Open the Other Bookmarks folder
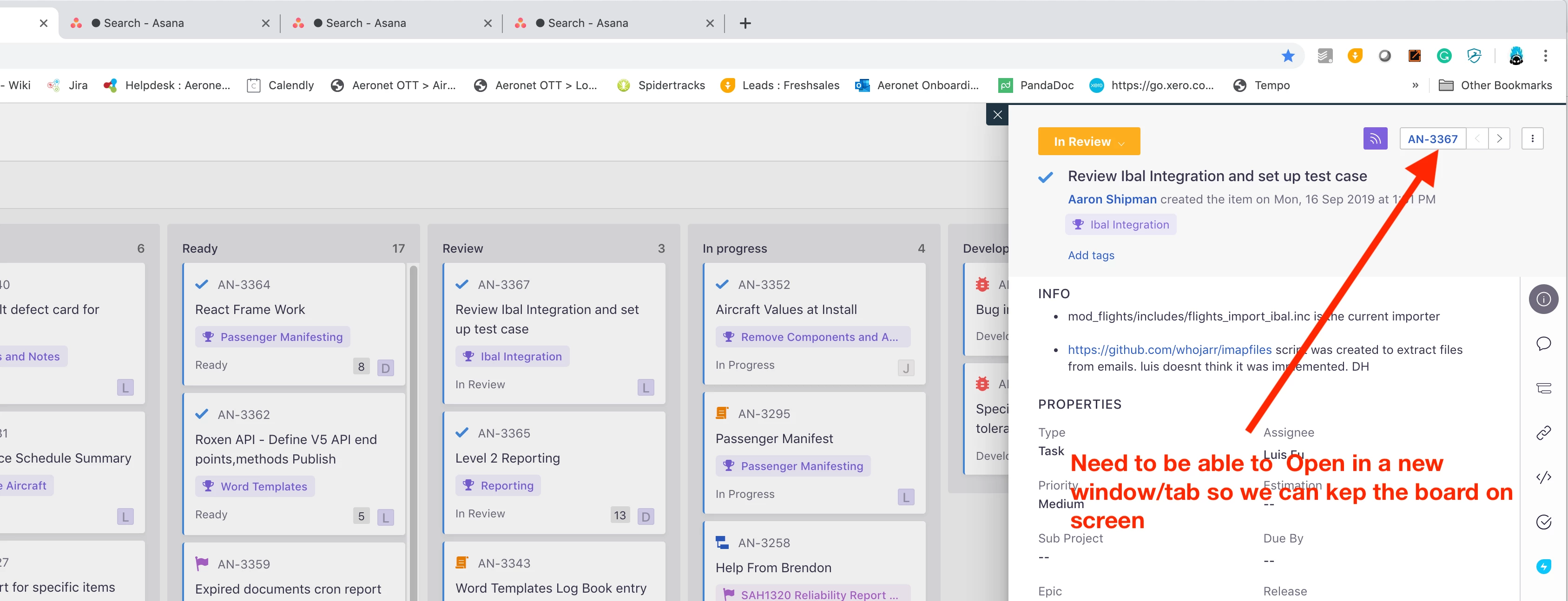Image resolution: width=1568 pixels, height=601 pixels. [1495, 85]
